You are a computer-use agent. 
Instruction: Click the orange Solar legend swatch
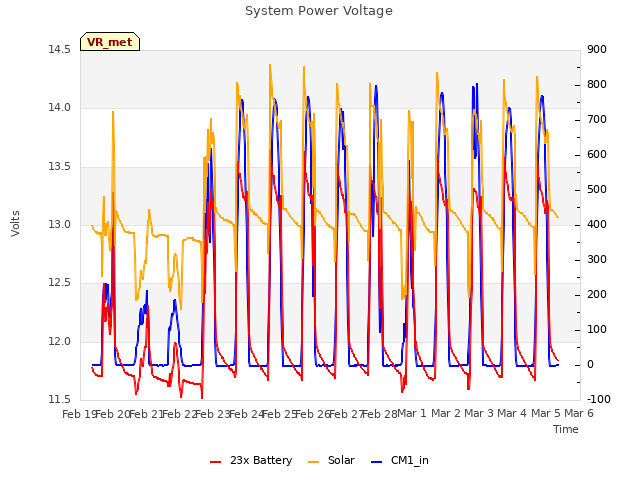coord(313,462)
